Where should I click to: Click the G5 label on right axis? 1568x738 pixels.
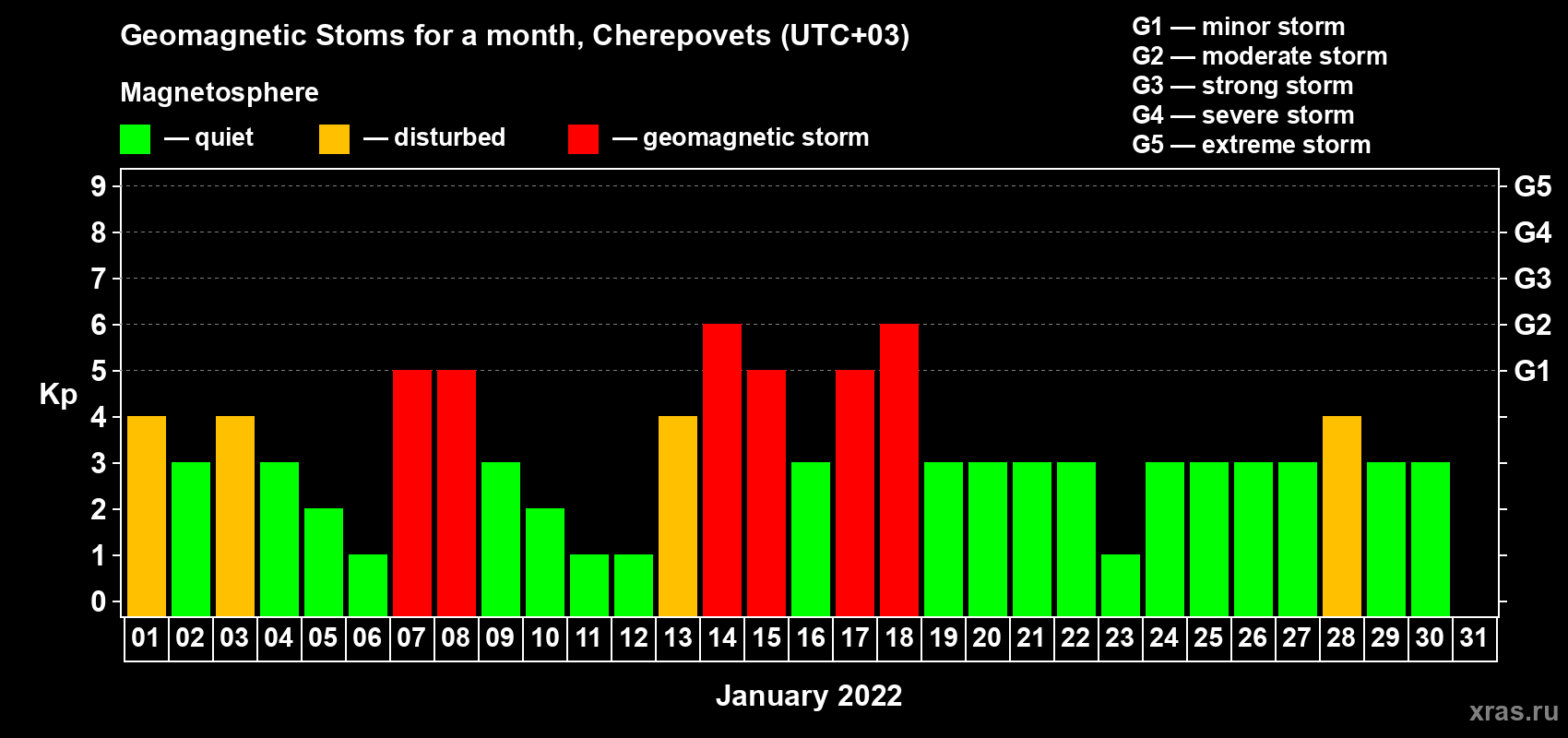pos(1533,186)
